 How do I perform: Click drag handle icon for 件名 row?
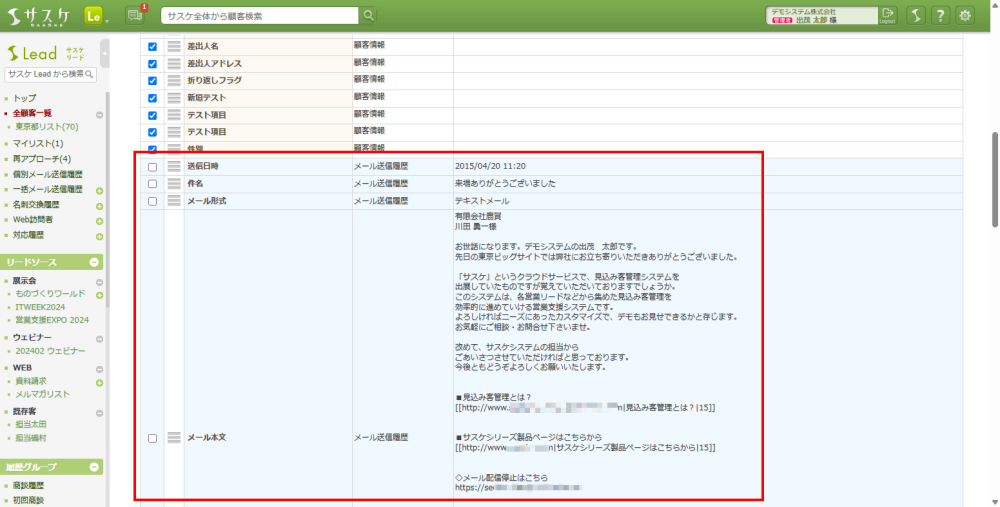point(174,184)
